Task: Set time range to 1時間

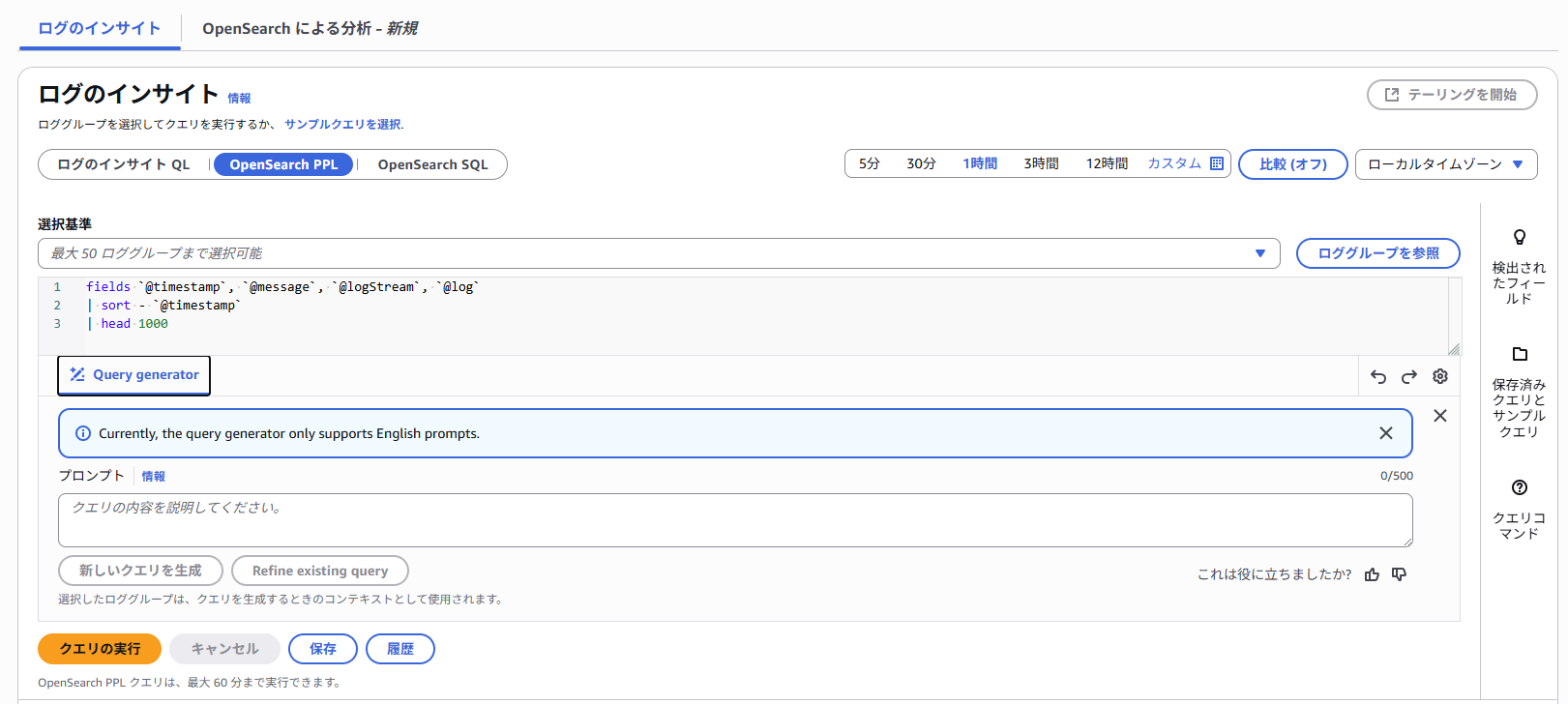Action: [980, 163]
